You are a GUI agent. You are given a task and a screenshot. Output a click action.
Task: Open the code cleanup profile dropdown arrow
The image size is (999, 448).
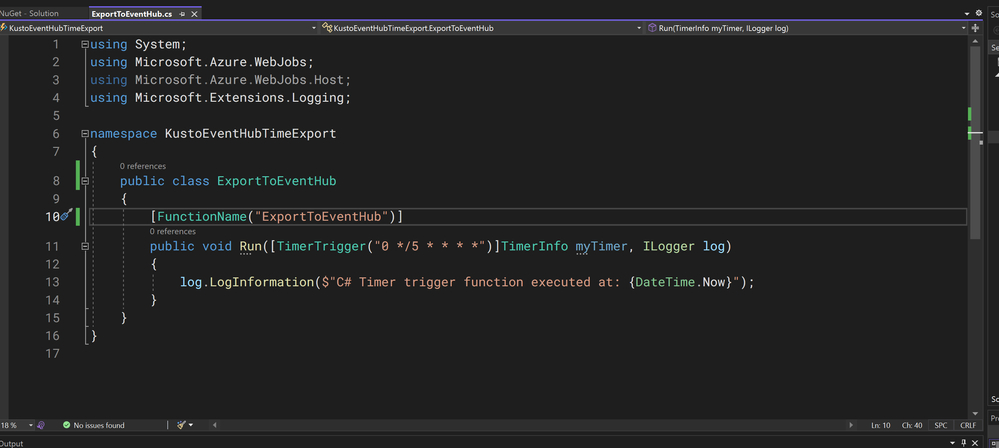[190, 425]
